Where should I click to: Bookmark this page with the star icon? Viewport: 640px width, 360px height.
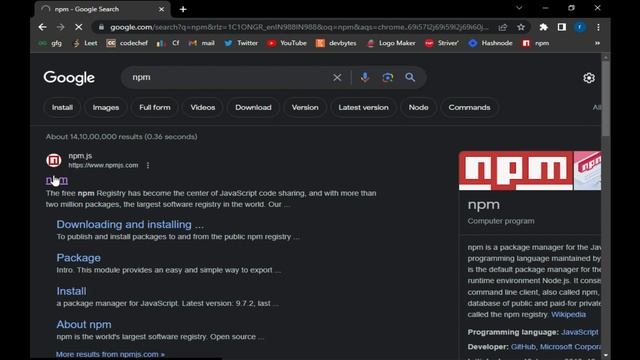coord(521,27)
